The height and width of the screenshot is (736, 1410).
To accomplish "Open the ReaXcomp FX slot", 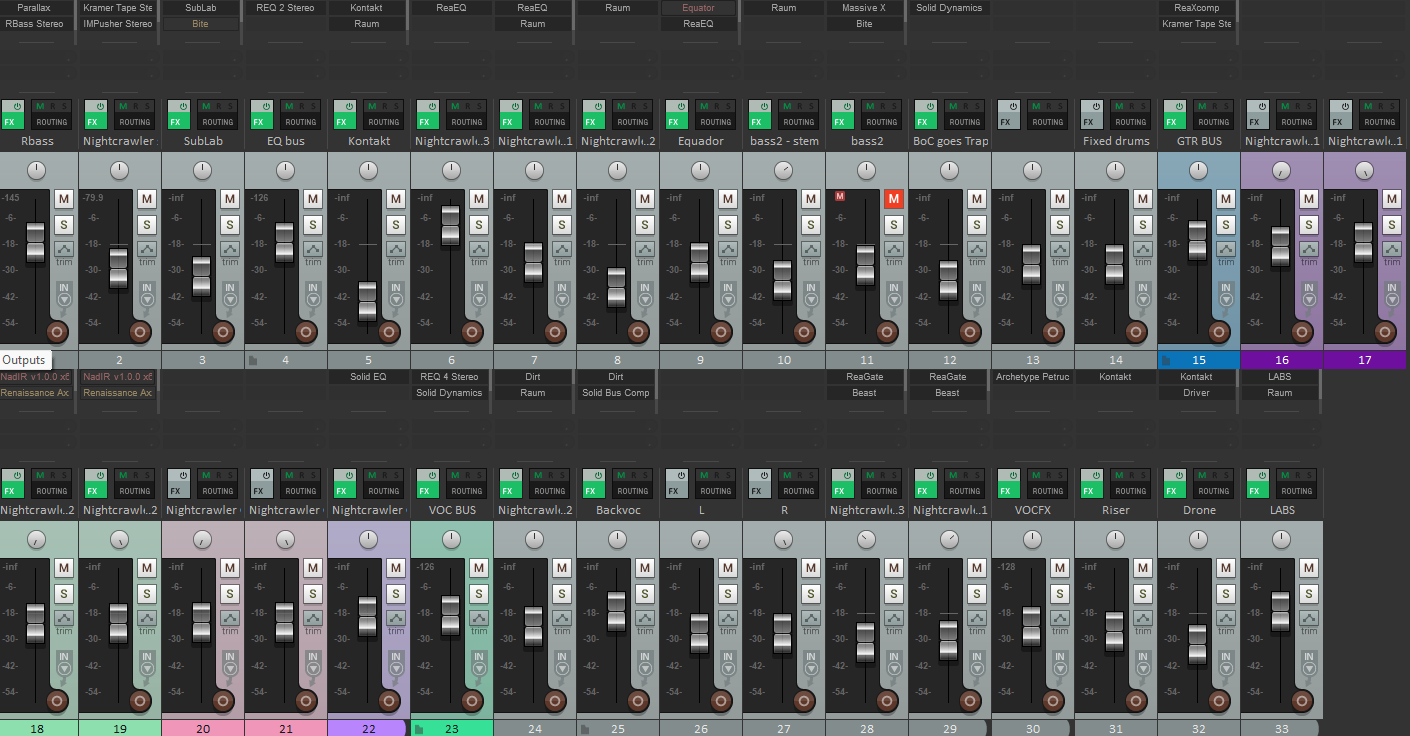I will pos(1197,8).
